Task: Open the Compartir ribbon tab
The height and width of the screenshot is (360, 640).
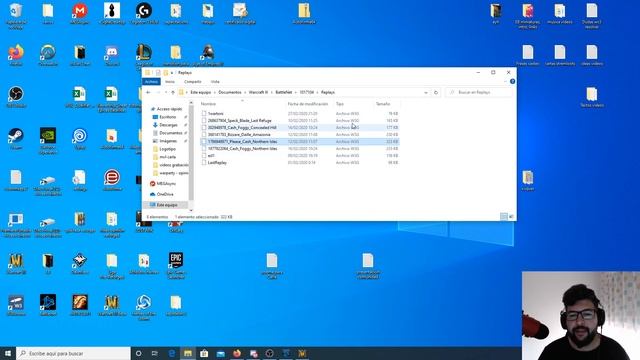Action: click(x=193, y=82)
